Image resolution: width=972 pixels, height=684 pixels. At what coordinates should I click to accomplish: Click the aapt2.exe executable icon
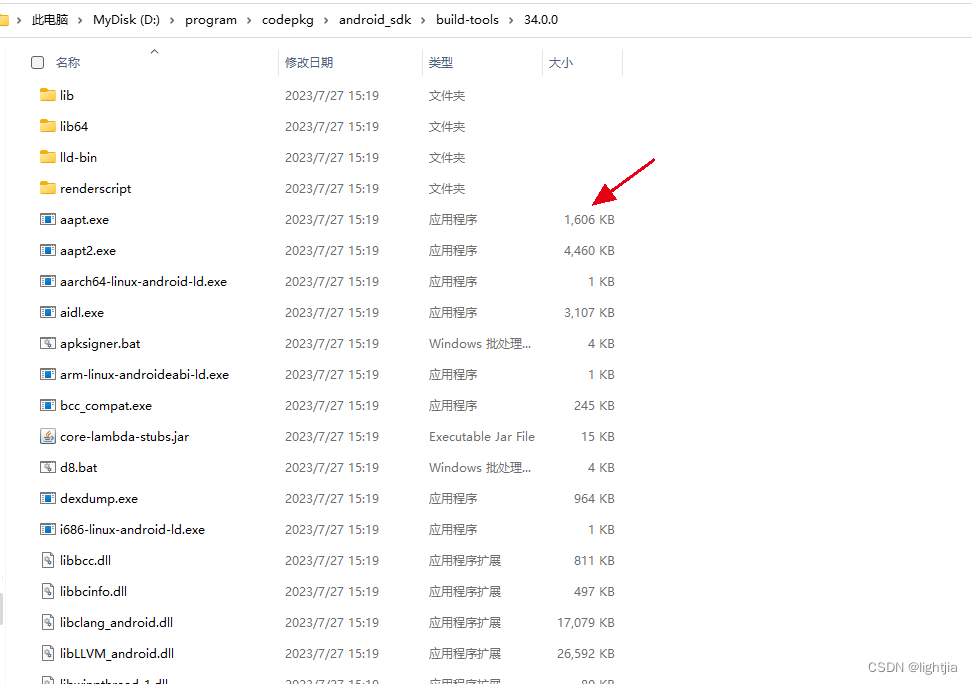point(47,250)
